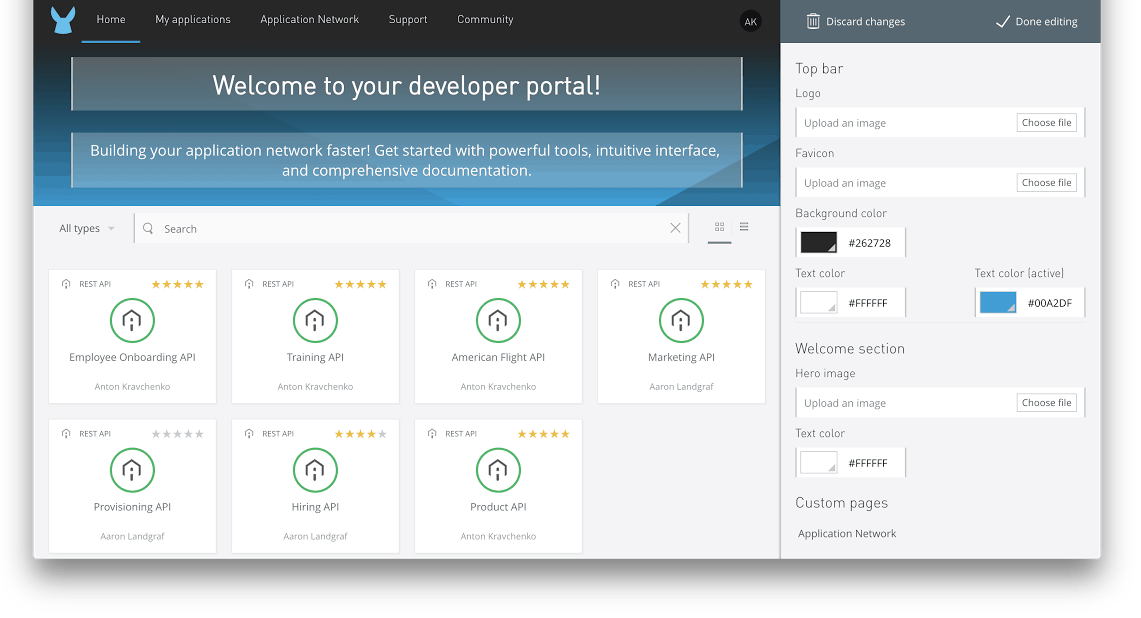This screenshot has height=618, width=1141.
Task: Open the Provisioning API title
Action: coord(132,507)
